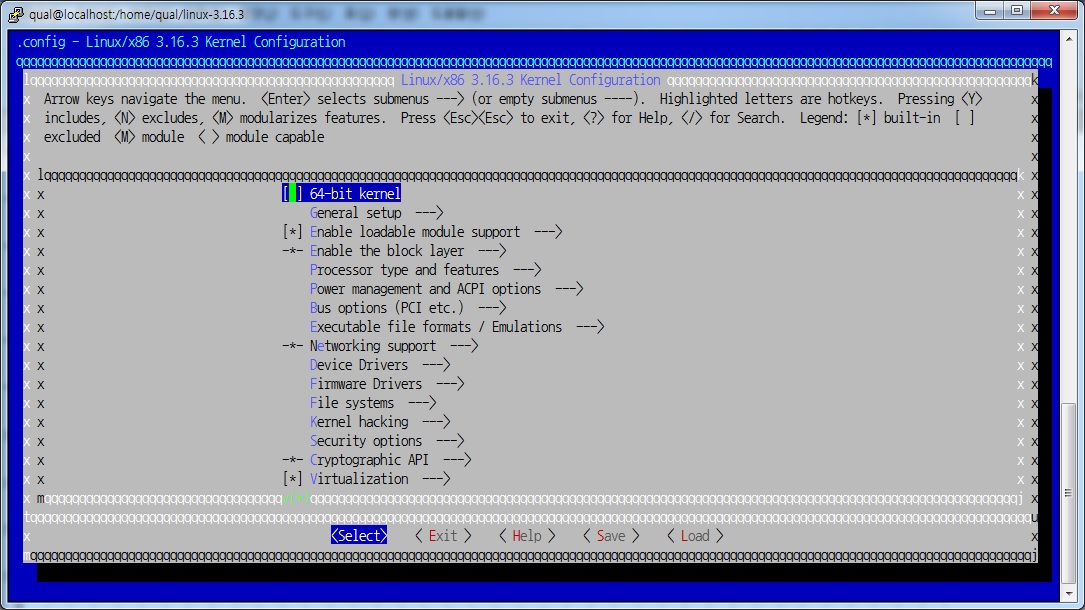1085x610 pixels.
Task: Toggle the 64-bit kernel checkbox
Action: (293, 194)
